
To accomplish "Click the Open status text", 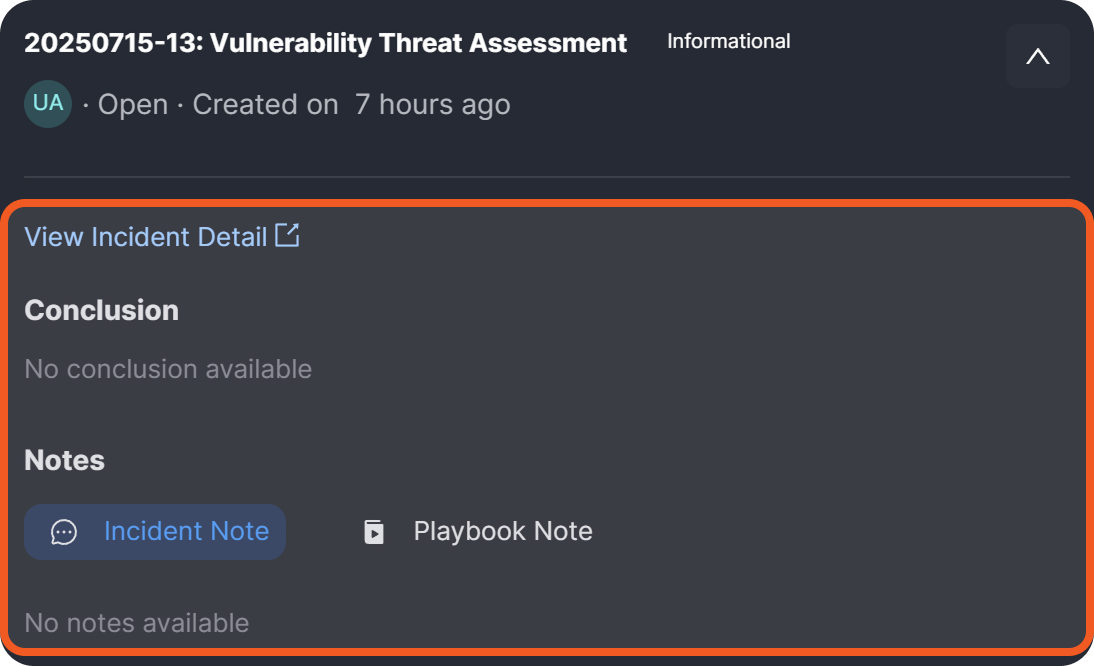I will [132, 105].
